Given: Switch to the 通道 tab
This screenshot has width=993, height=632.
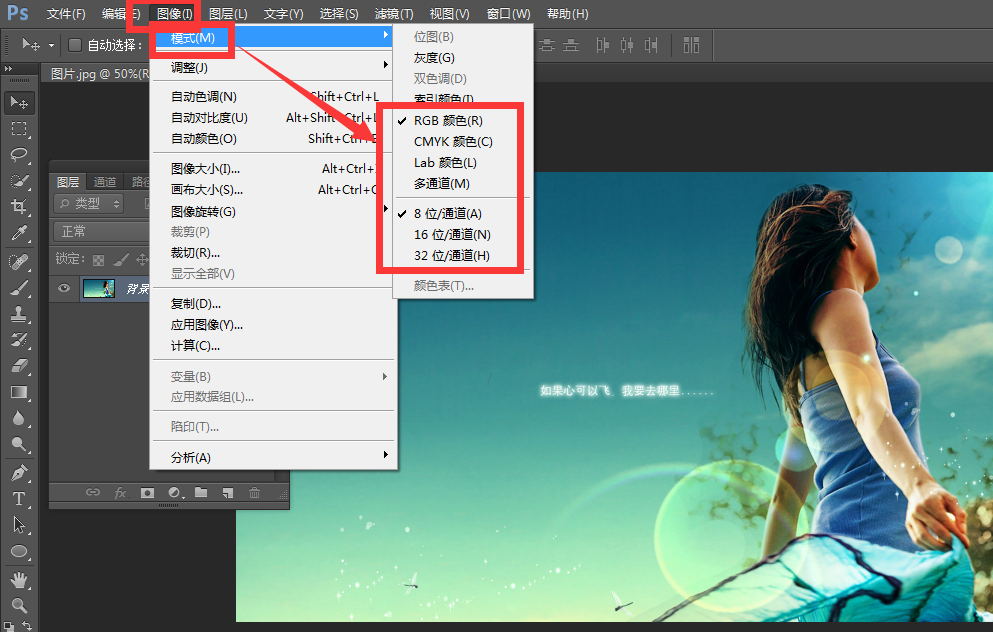Looking at the screenshot, I should click(x=104, y=182).
